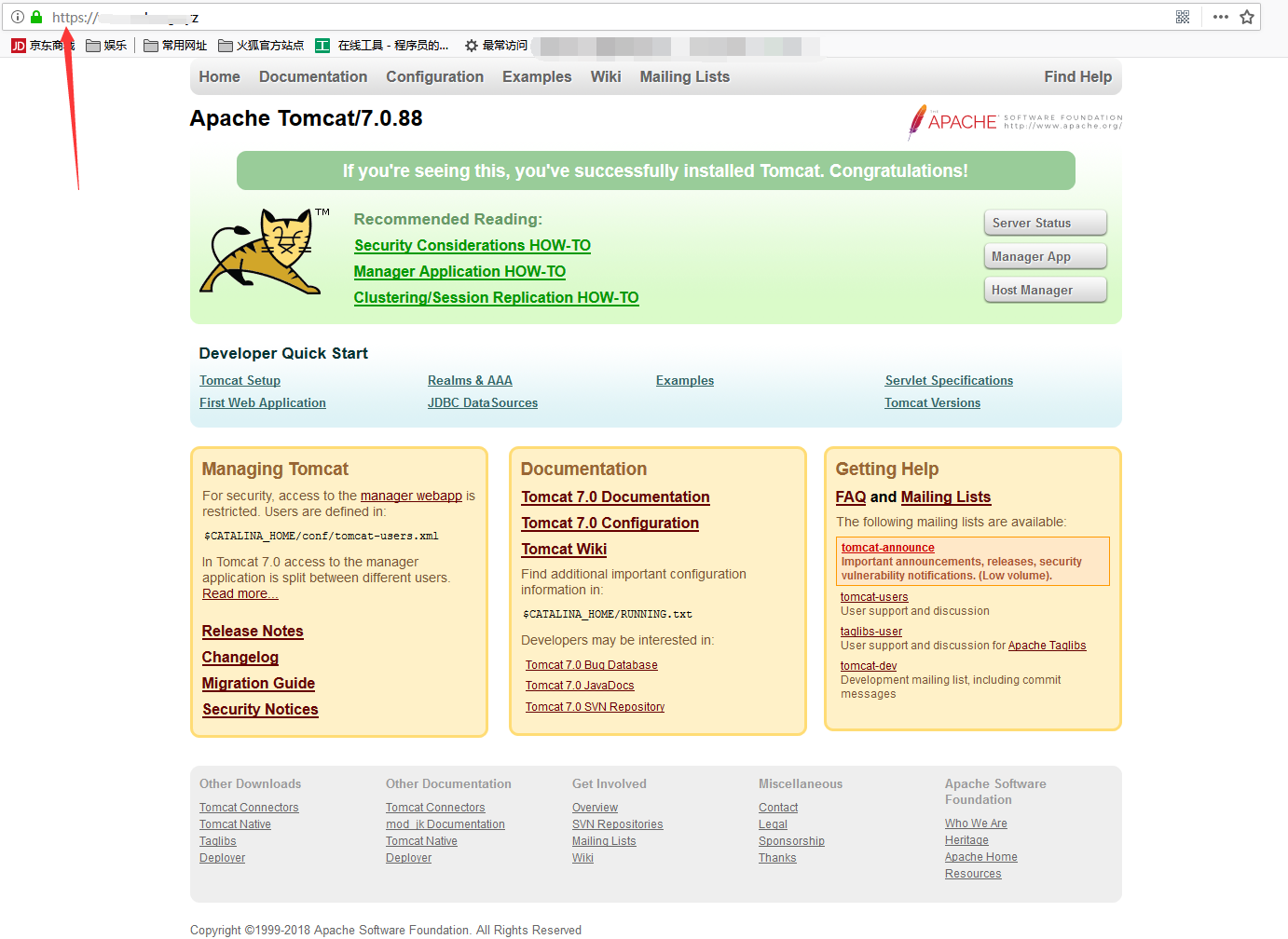
Task: Open Documentation in the top navigation
Action: click(313, 76)
